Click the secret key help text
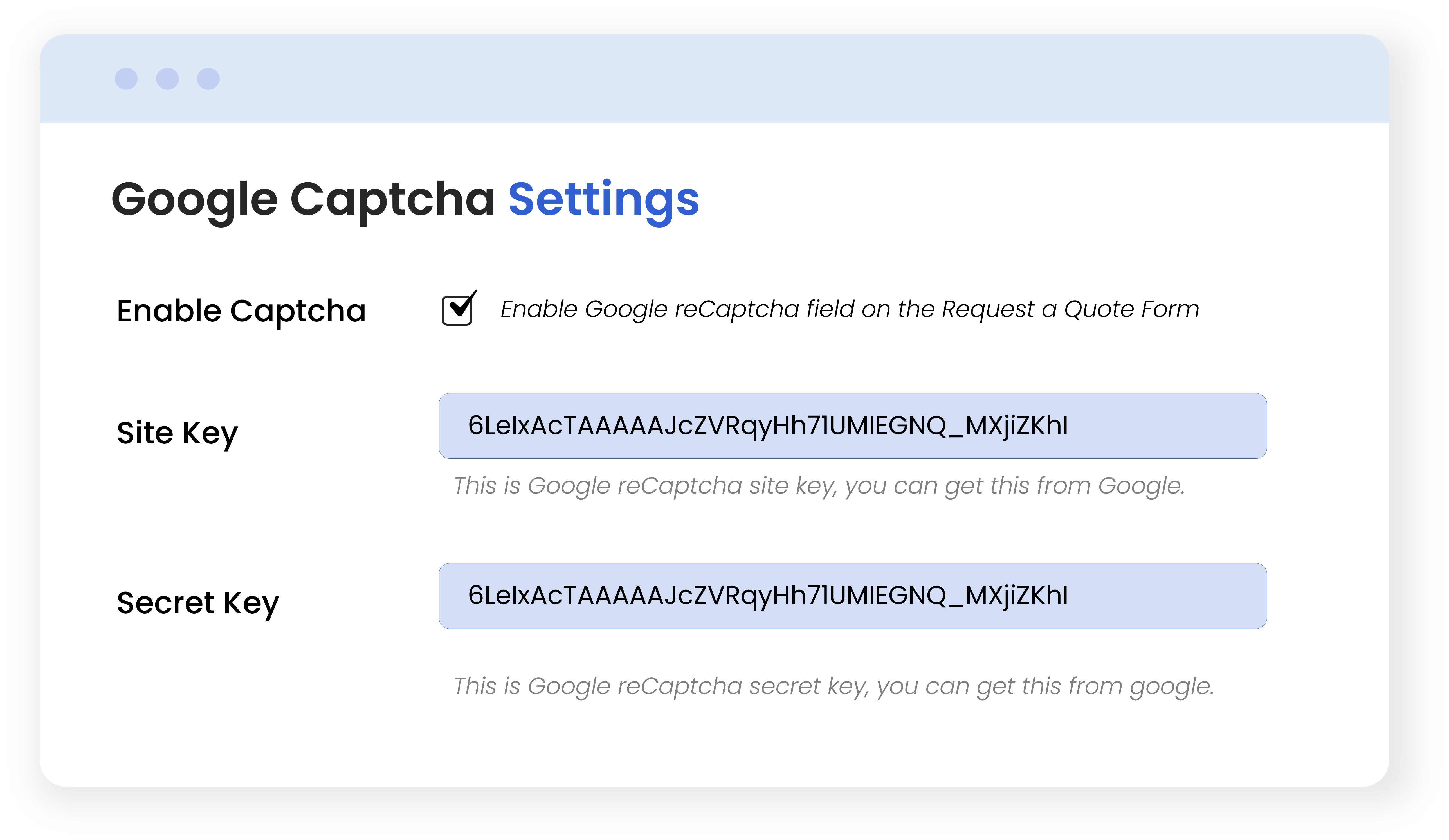Screen dimensions: 1449x840 (x=834, y=686)
